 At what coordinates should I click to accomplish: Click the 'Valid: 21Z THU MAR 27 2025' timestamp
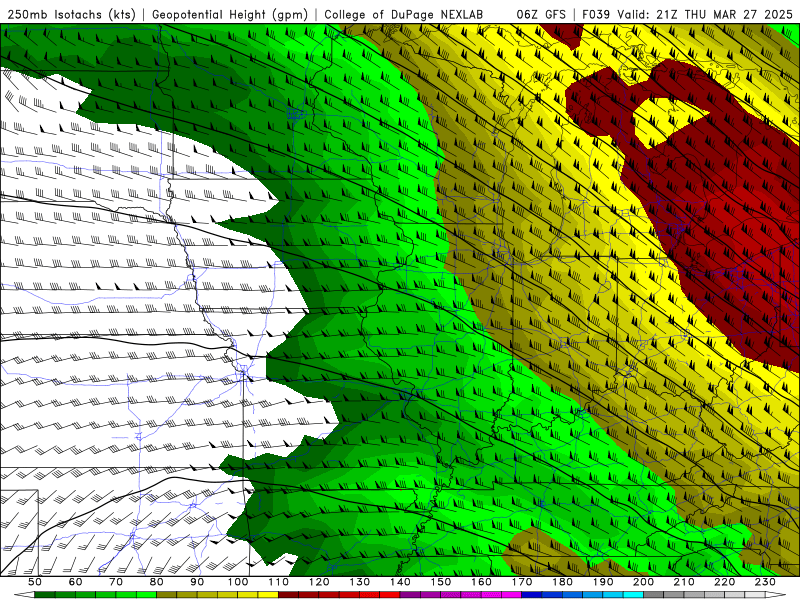(705, 14)
